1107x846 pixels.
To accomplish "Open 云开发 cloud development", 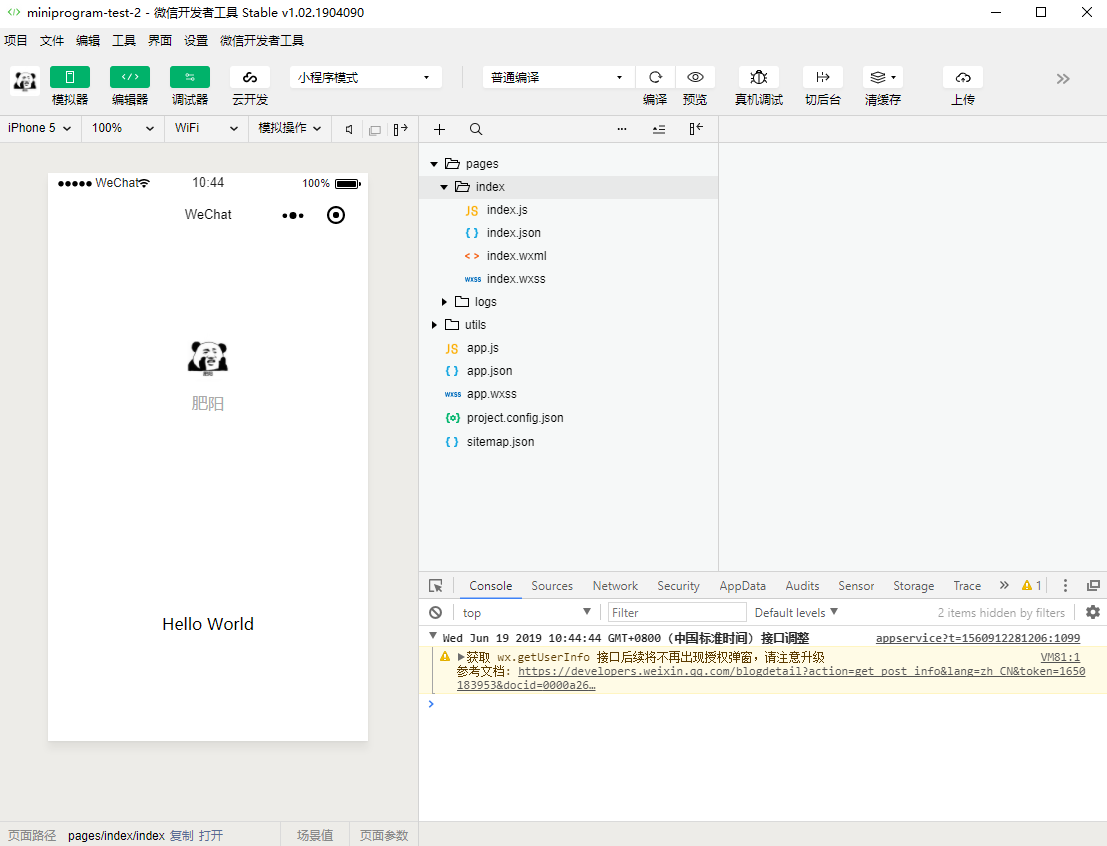I will [x=250, y=77].
